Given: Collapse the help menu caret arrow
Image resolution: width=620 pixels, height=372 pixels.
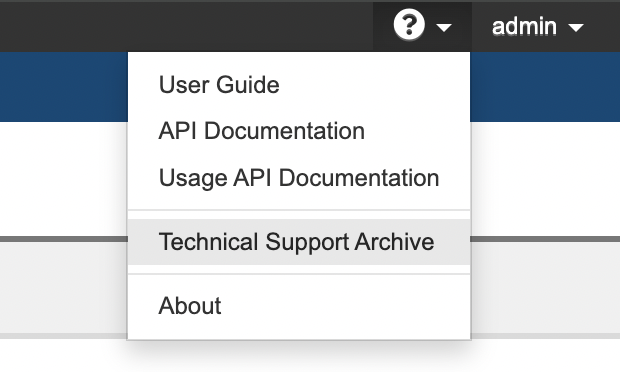Looking at the screenshot, I should (x=444, y=28).
